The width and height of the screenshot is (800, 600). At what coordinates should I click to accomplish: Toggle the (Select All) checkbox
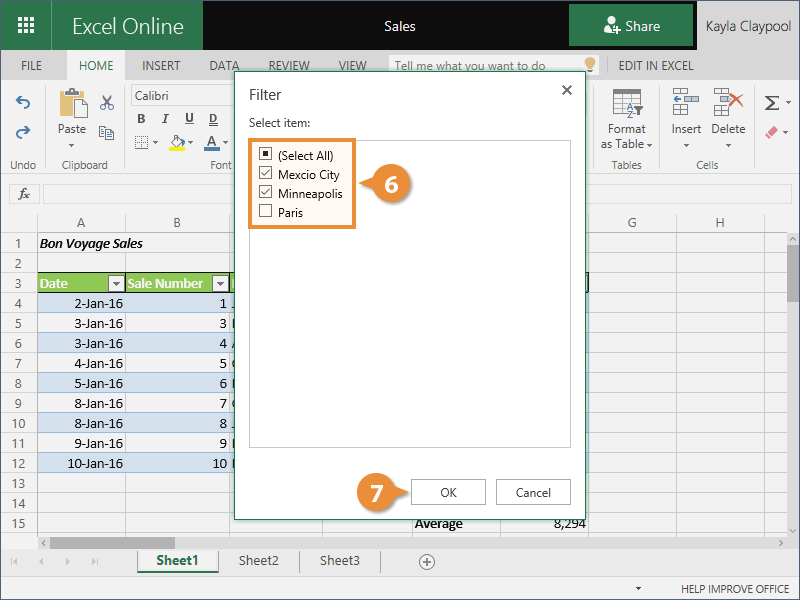pos(265,155)
